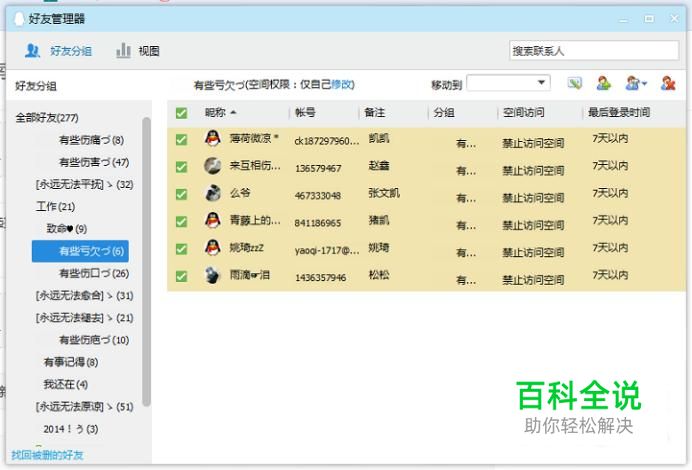The width and height of the screenshot is (692, 470).
Task: Click 禁止访问空间 in the 姚琦zzZ row
Action: (x=533, y=252)
